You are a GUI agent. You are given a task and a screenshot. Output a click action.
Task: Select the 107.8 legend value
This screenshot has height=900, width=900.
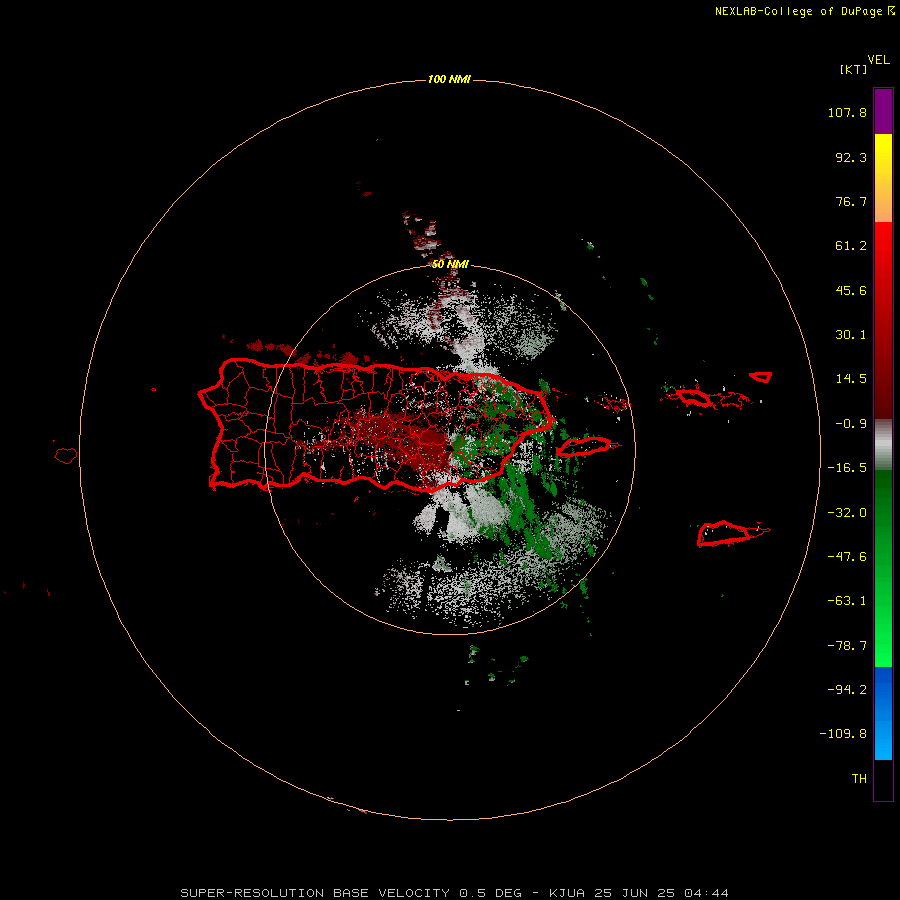click(x=847, y=112)
